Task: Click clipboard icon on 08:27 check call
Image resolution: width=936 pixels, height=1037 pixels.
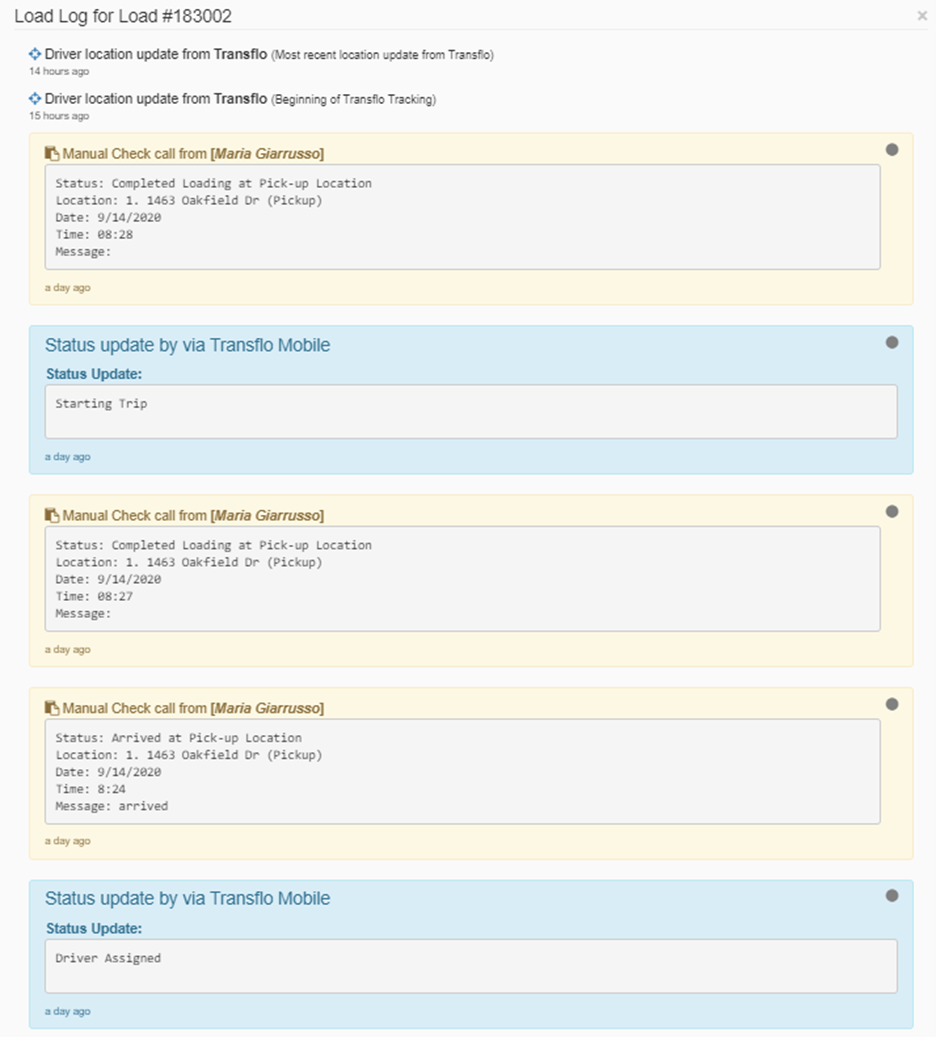Action: tap(52, 515)
